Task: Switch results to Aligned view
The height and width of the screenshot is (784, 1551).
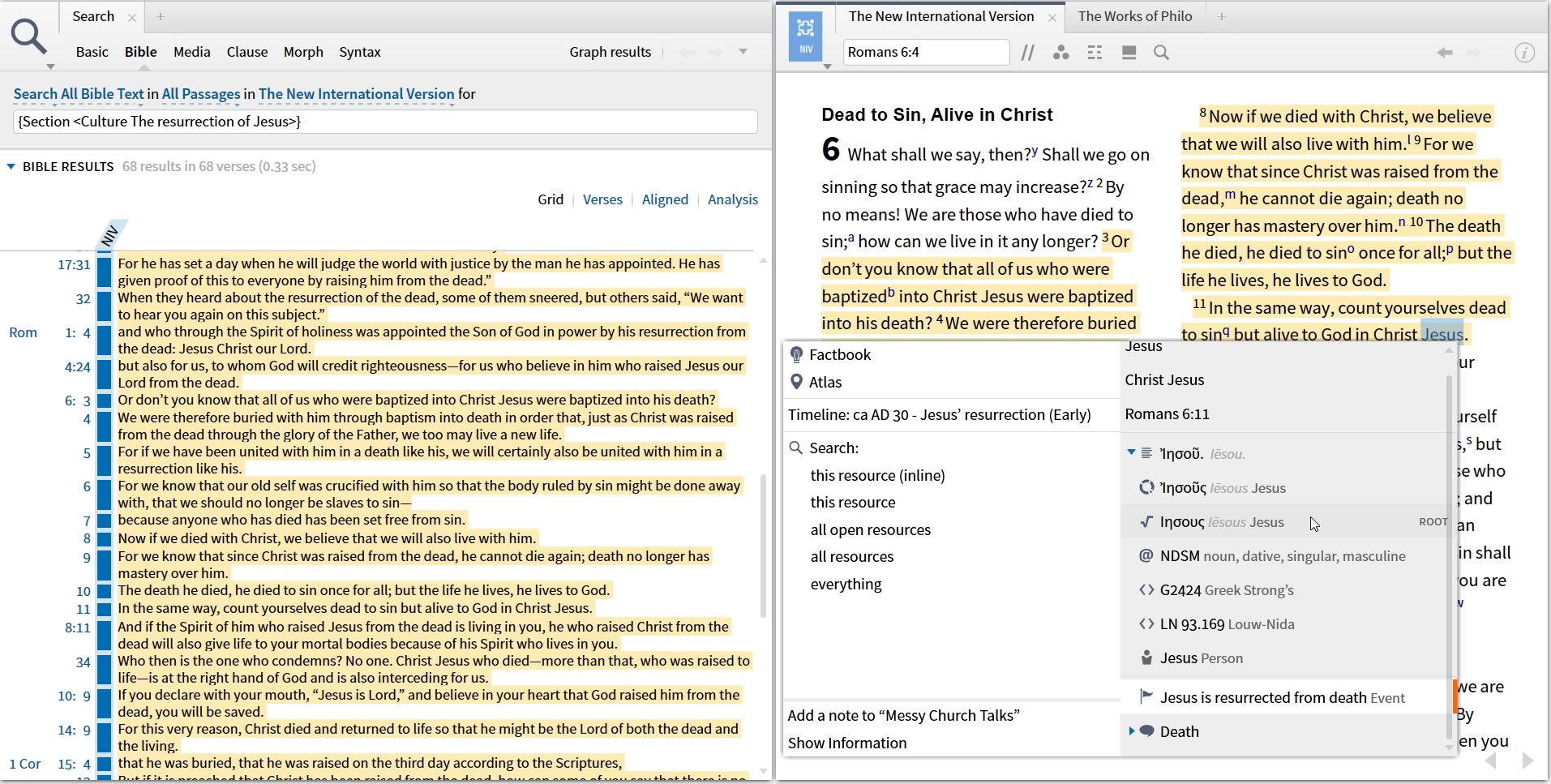Action: pos(665,199)
